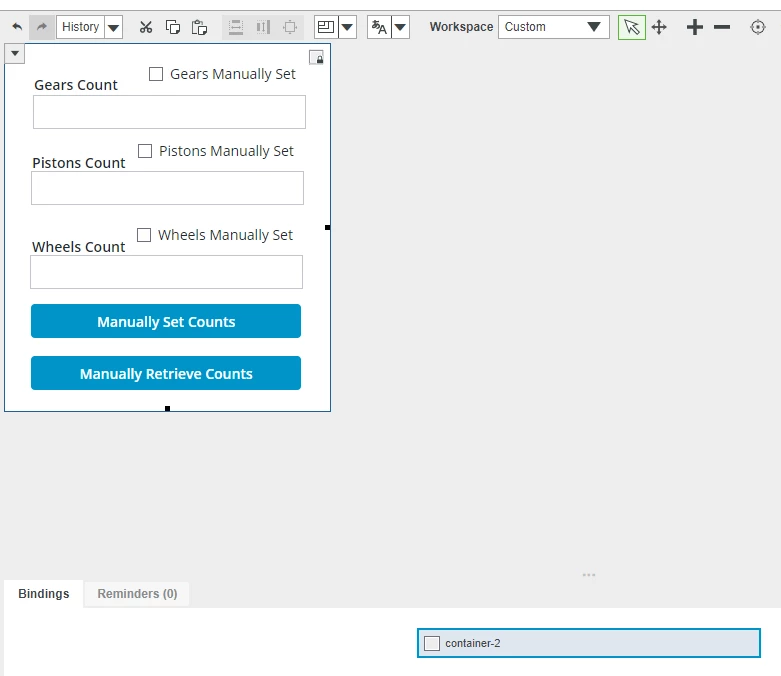Click the zoom in plus icon
The image size is (781, 676).
pos(694,27)
